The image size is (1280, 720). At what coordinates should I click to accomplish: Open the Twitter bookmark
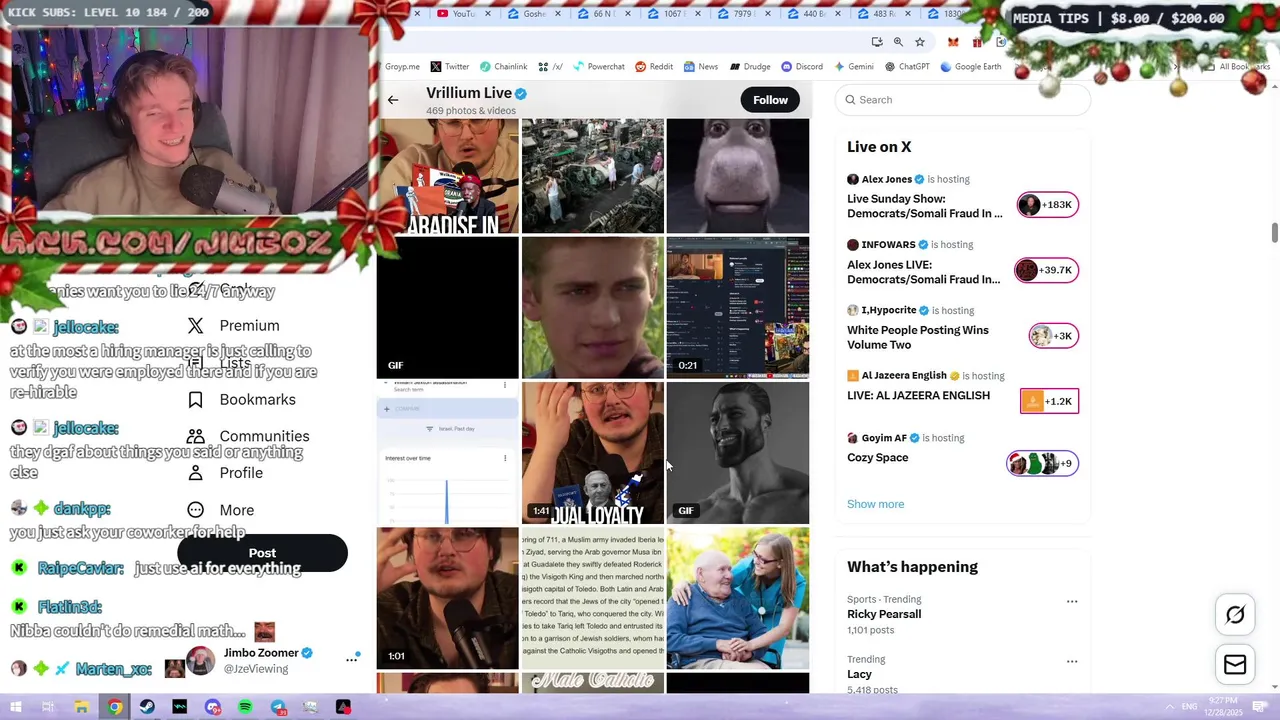tap(450, 67)
